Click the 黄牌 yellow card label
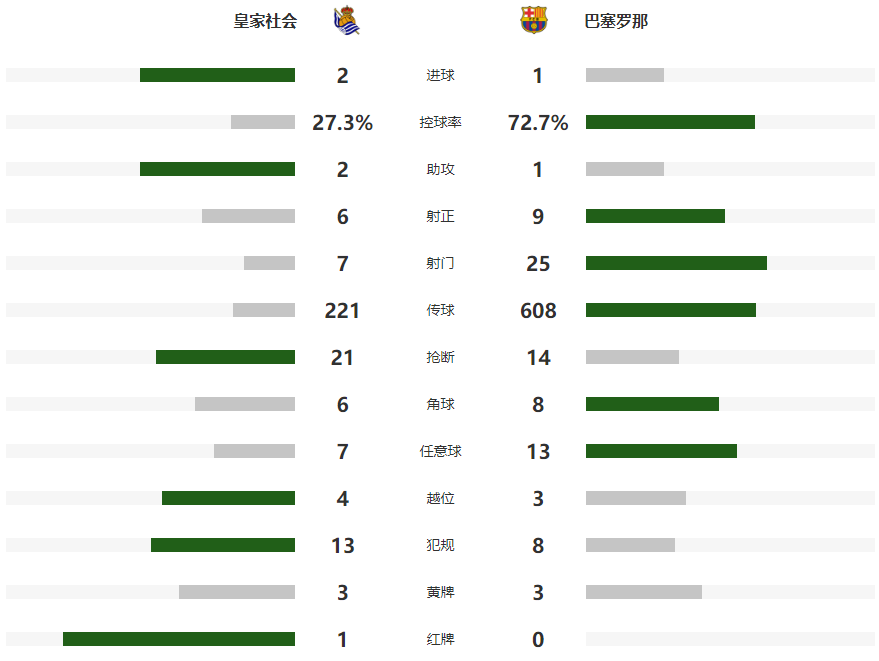The height and width of the screenshot is (661, 879). (x=440, y=593)
